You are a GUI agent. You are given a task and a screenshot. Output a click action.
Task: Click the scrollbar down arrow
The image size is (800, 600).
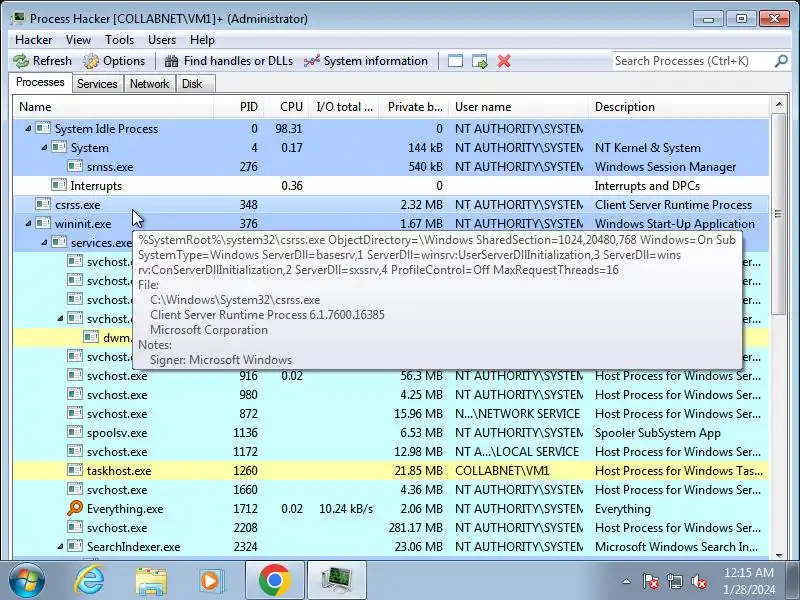pos(779,555)
